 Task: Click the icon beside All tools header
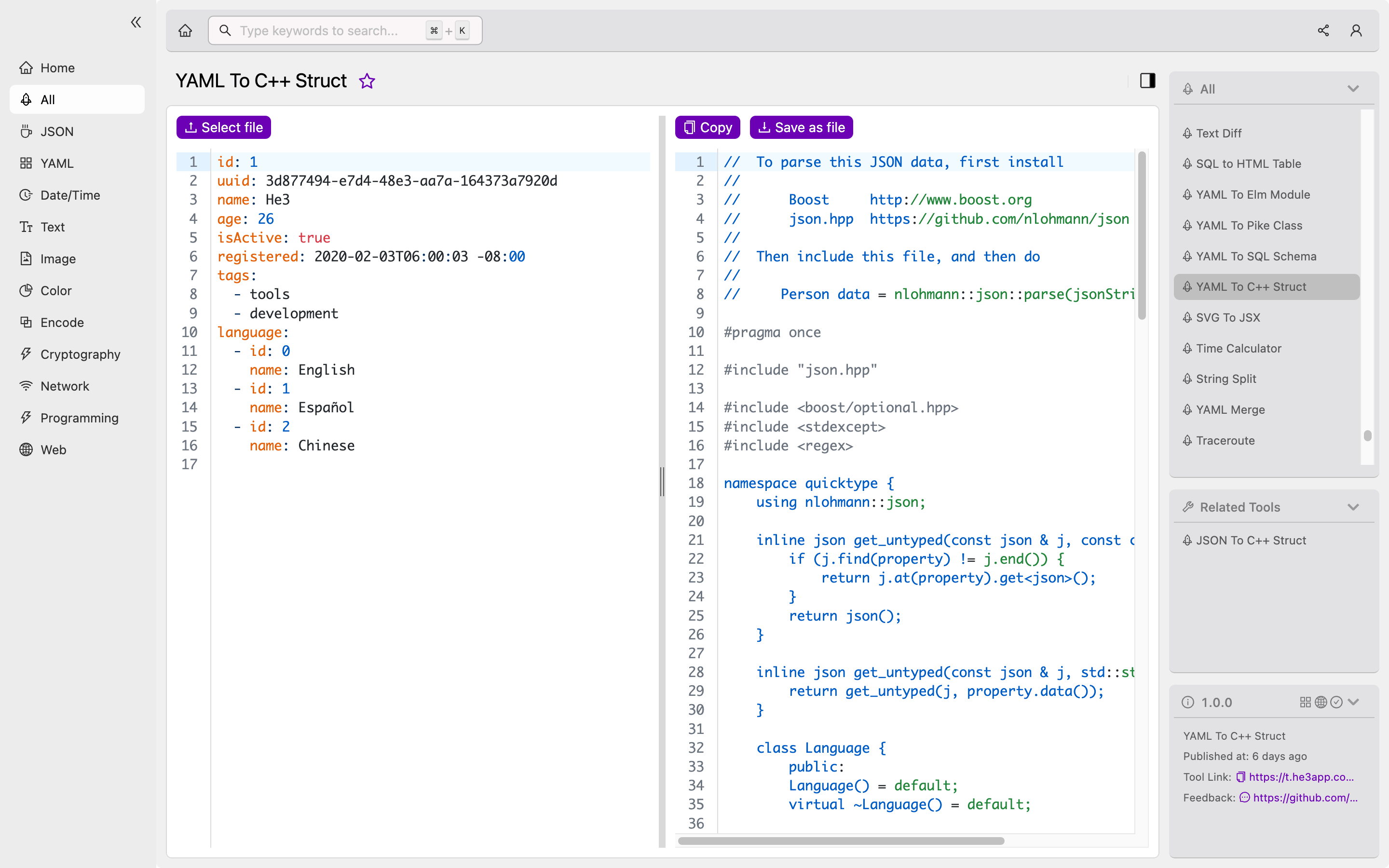click(1188, 89)
